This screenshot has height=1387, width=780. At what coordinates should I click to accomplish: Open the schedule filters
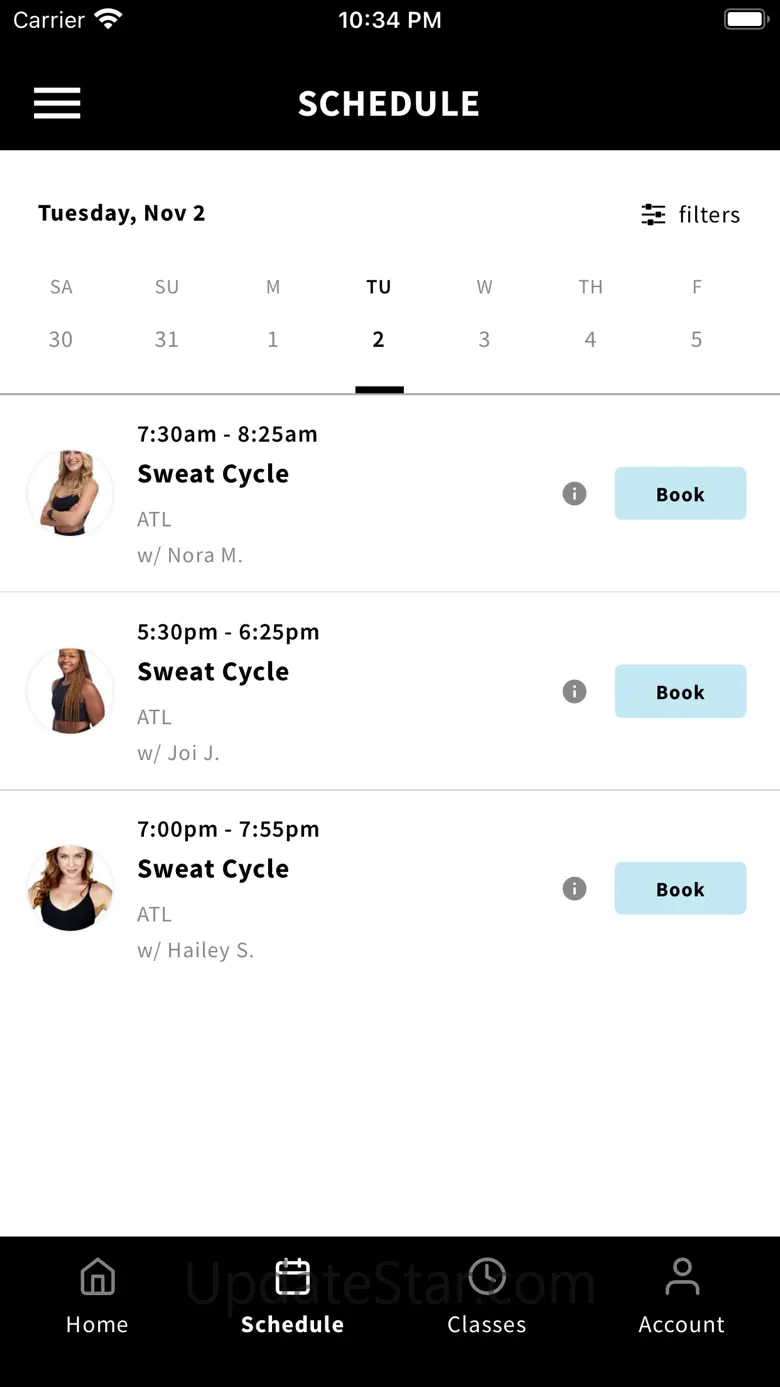click(x=690, y=215)
